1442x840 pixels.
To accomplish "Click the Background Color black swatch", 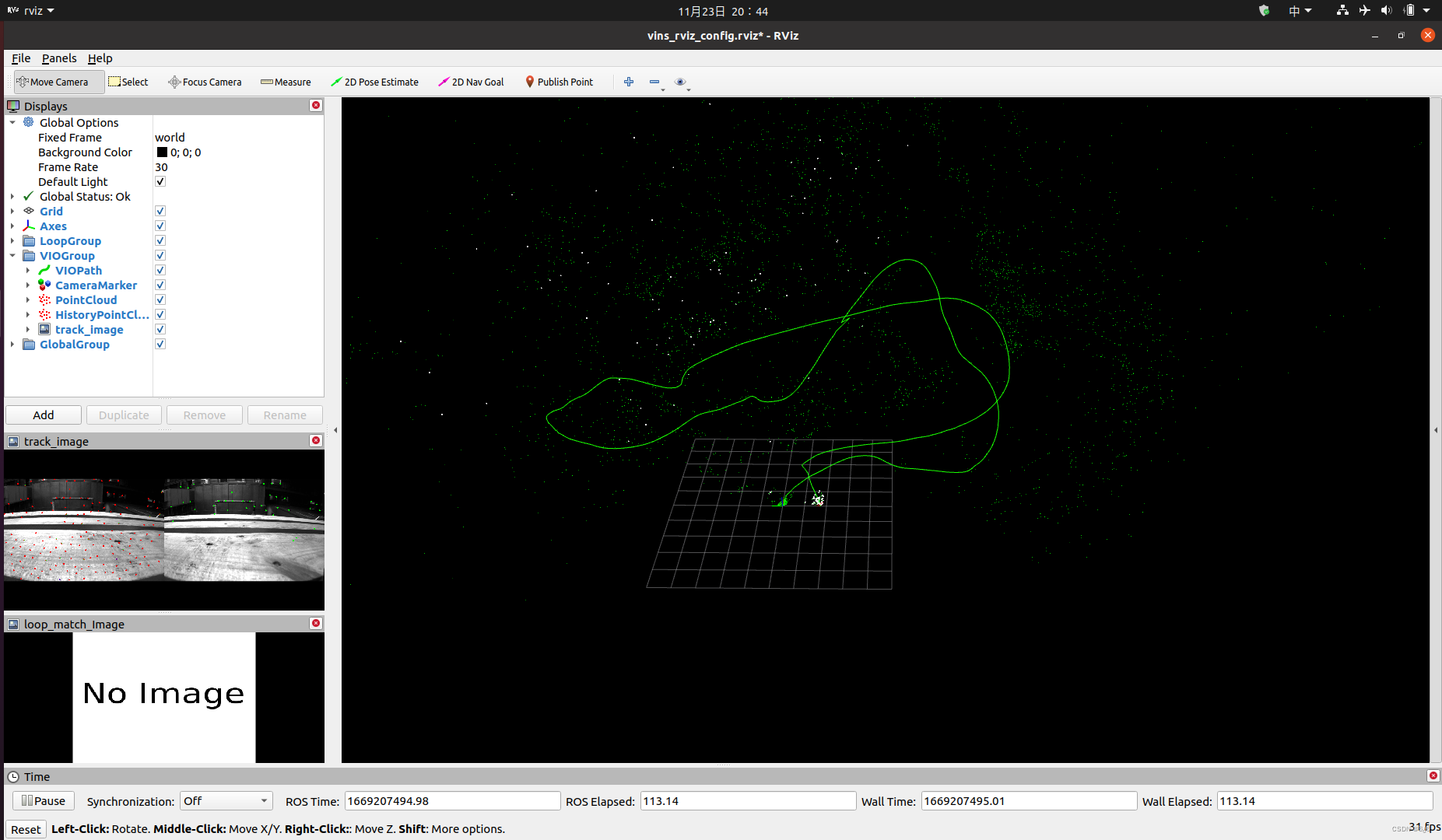I will 162,152.
